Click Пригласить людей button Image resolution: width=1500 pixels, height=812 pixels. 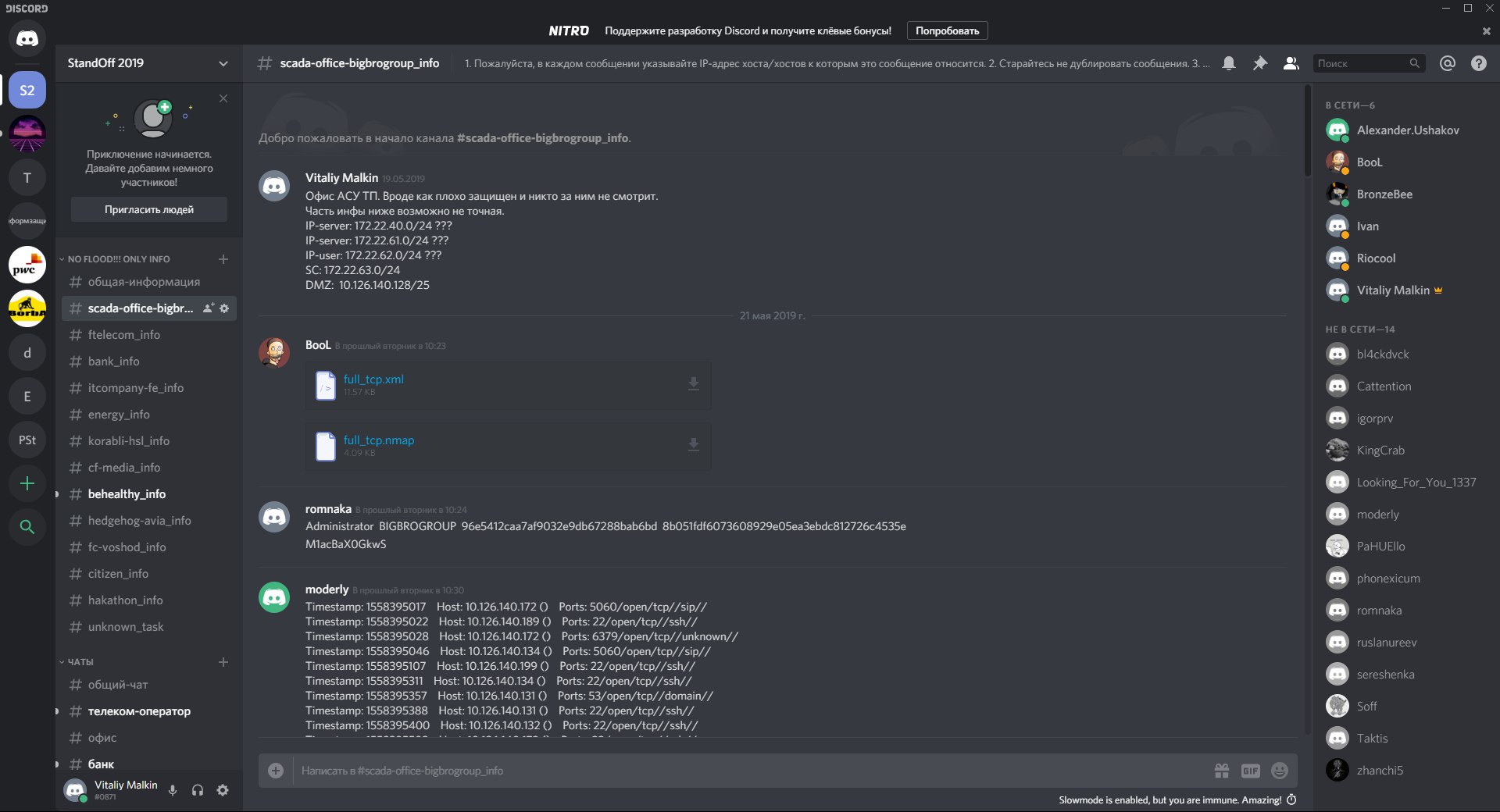click(x=149, y=209)
